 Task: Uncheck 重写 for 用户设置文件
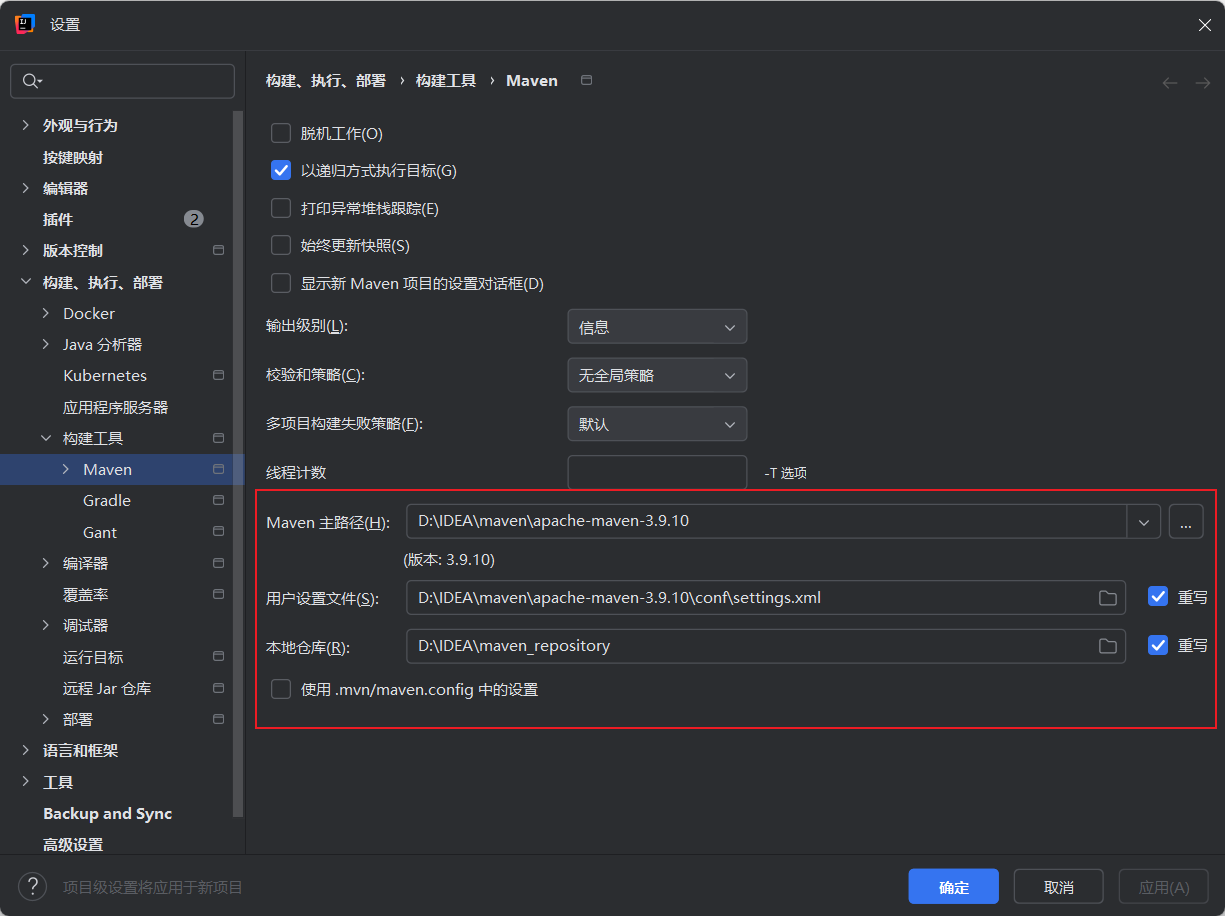click(1158, 597)
